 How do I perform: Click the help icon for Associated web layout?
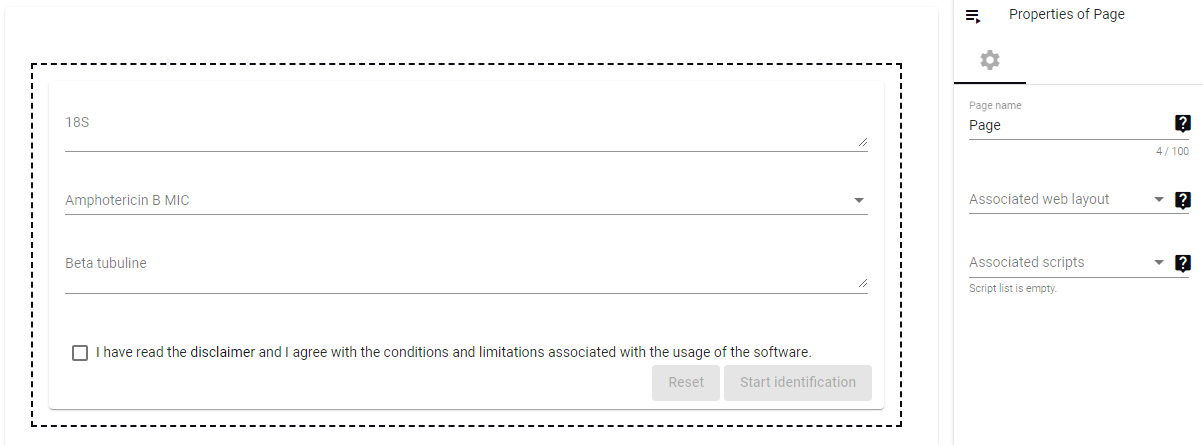click(1182, 200)
